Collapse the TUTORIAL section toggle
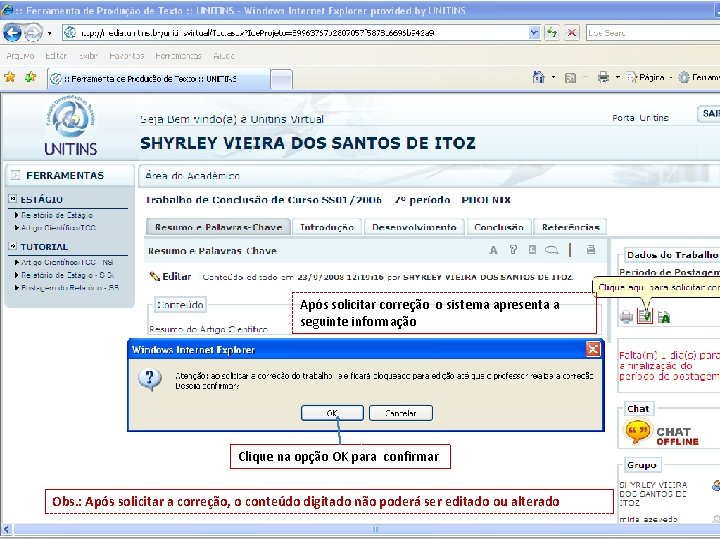The width and height of the screenshot is (720, 540). pos(13,246)
